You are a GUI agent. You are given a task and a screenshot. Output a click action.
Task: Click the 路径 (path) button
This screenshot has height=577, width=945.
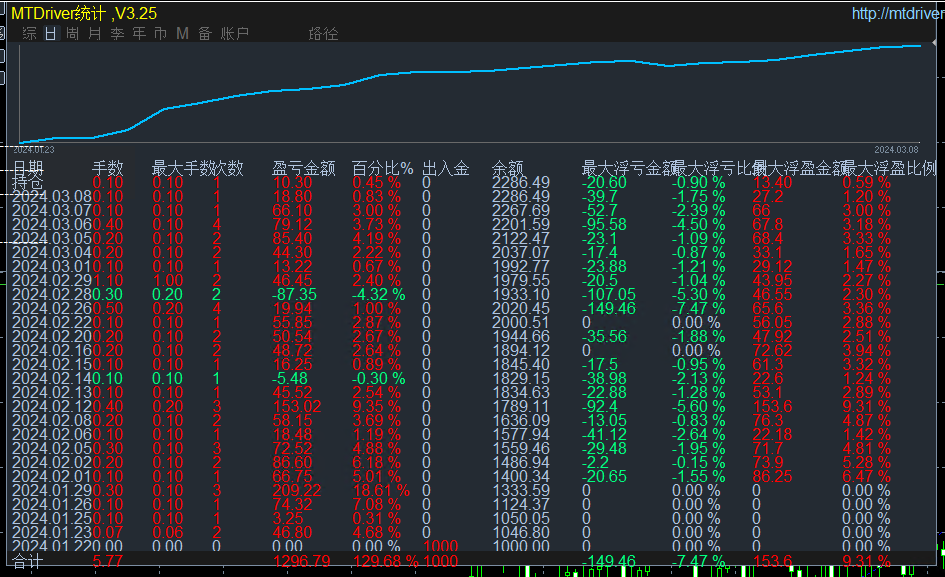pos(323,34)
